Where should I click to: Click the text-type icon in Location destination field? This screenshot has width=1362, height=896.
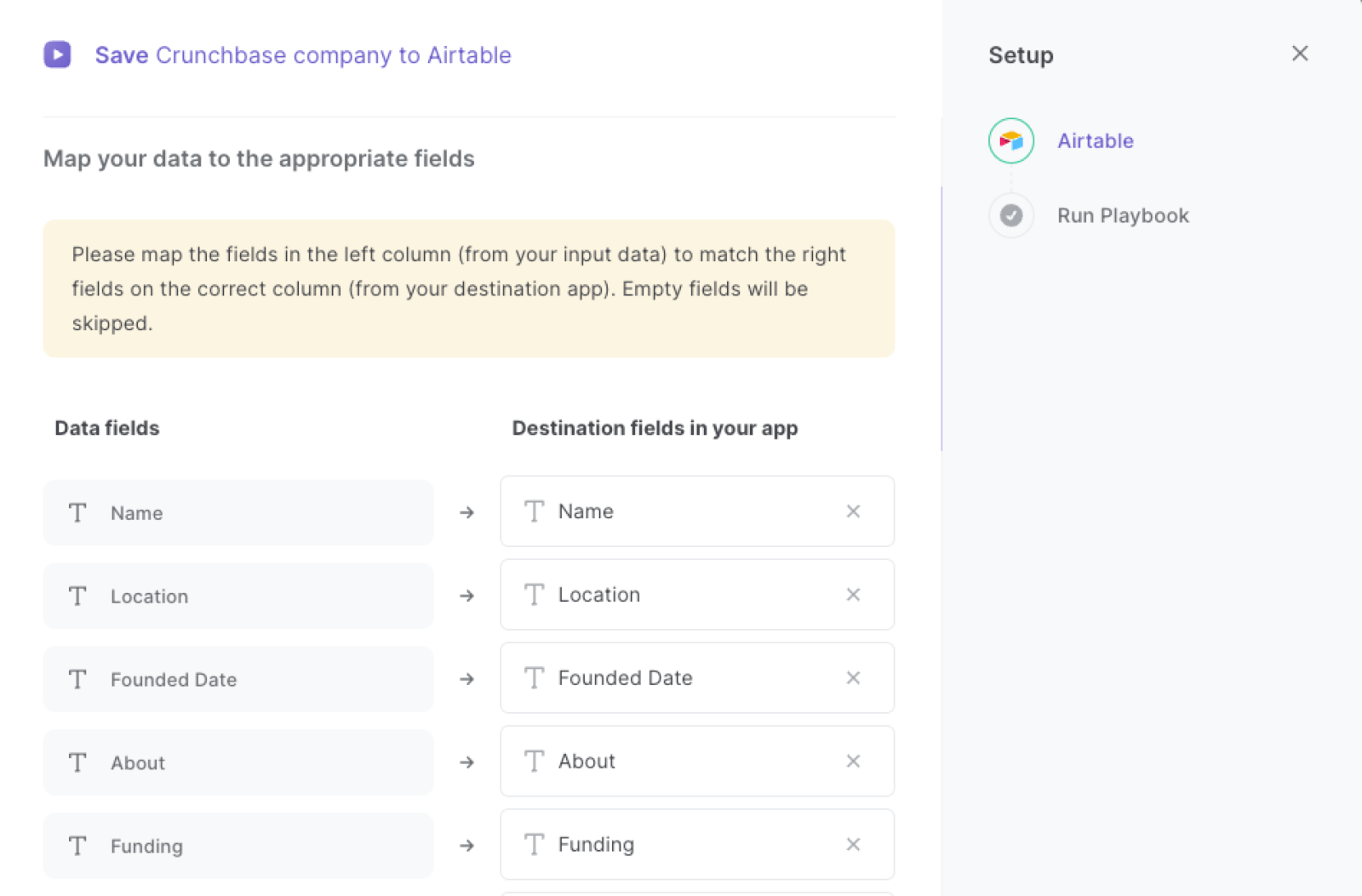[x=534, y=594]
